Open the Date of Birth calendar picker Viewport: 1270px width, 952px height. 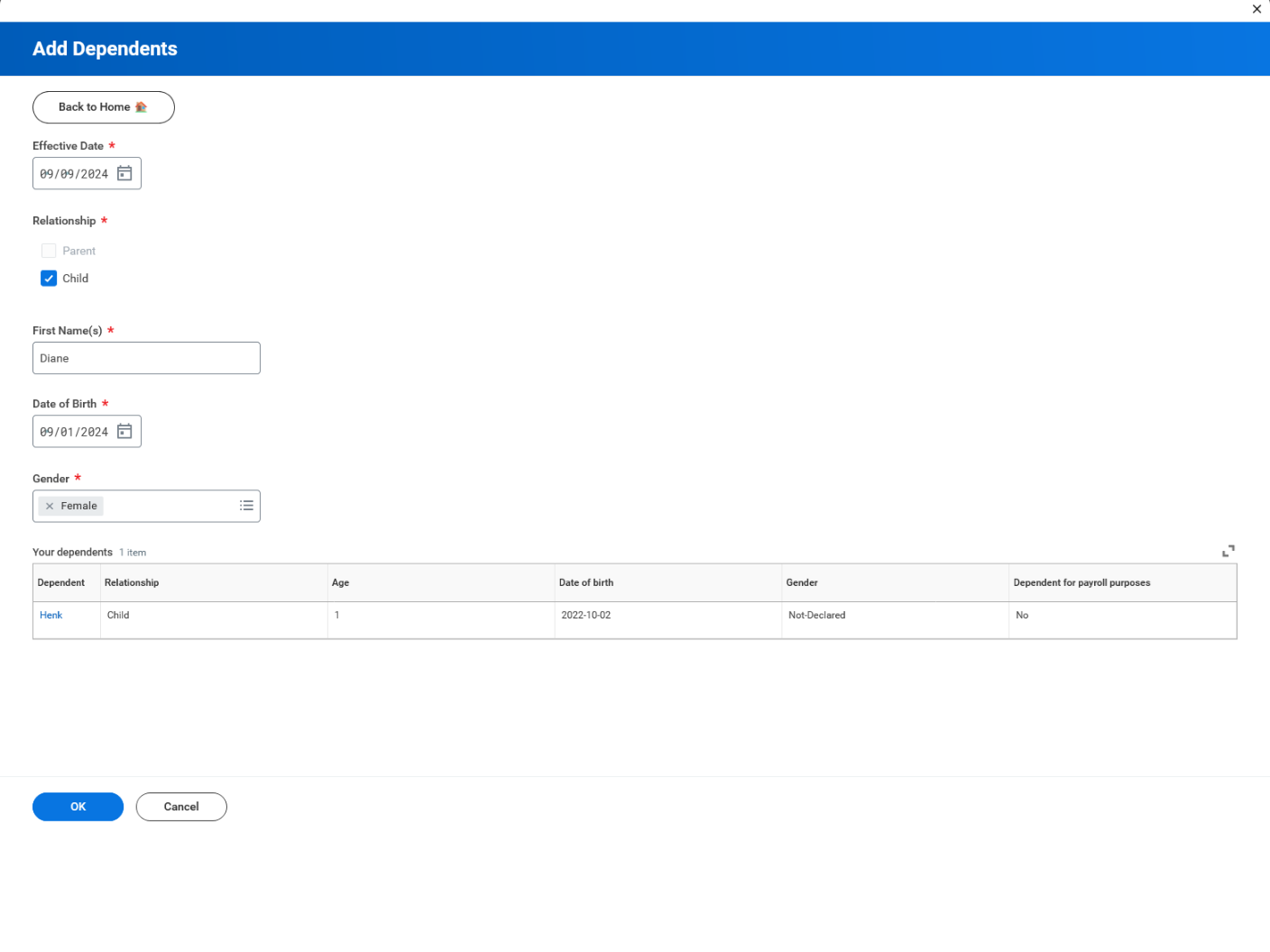click(x=124, y=431)
